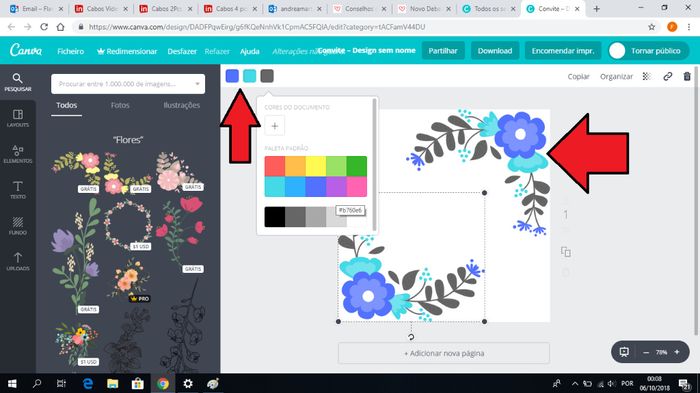The width and height of the screenshot is (700, 393).
Task: Bookmark page with the star icon
Action: pos(651,27)
